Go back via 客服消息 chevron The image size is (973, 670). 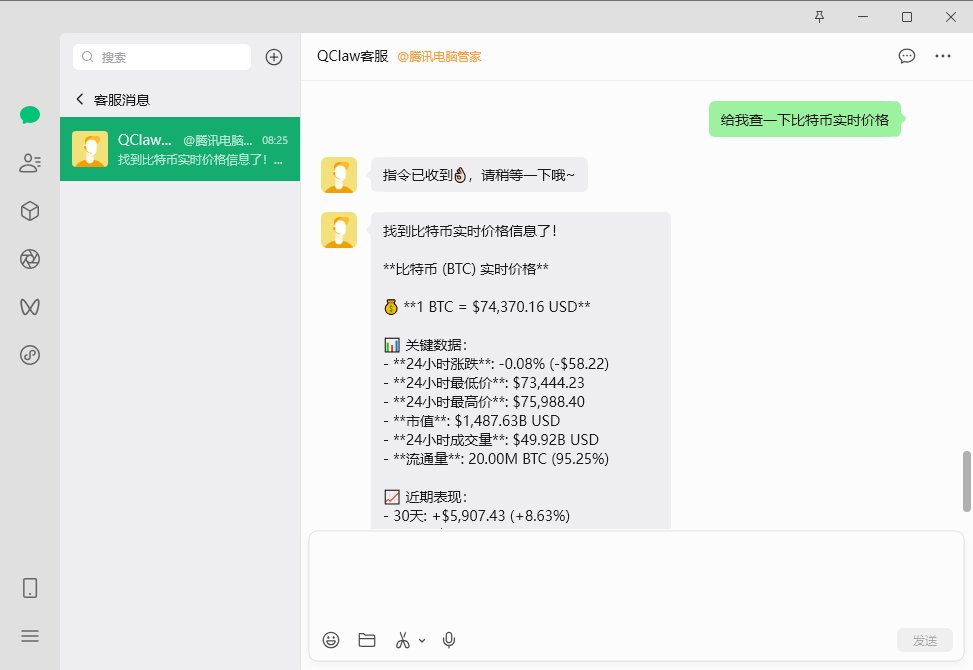click(80, 100)
